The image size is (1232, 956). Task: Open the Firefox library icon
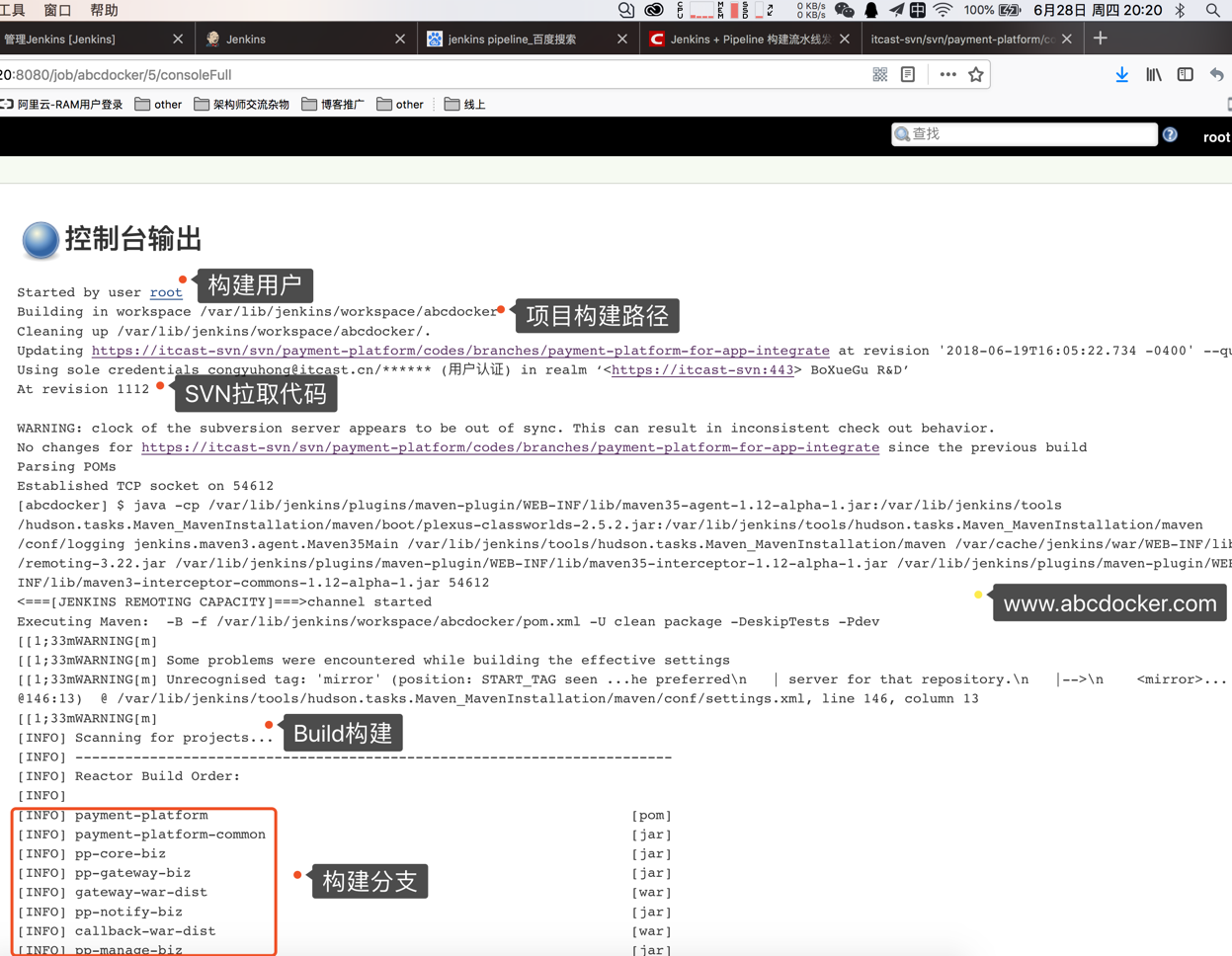click(1153, 75)
